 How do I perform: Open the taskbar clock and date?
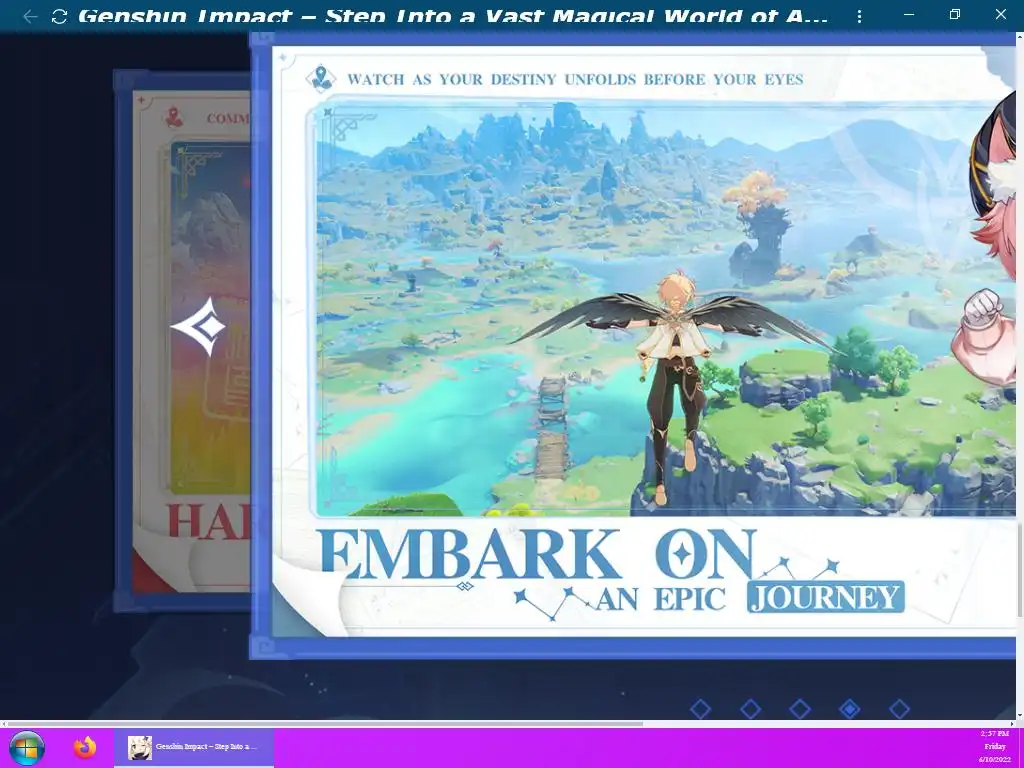[x=995, y=747]
